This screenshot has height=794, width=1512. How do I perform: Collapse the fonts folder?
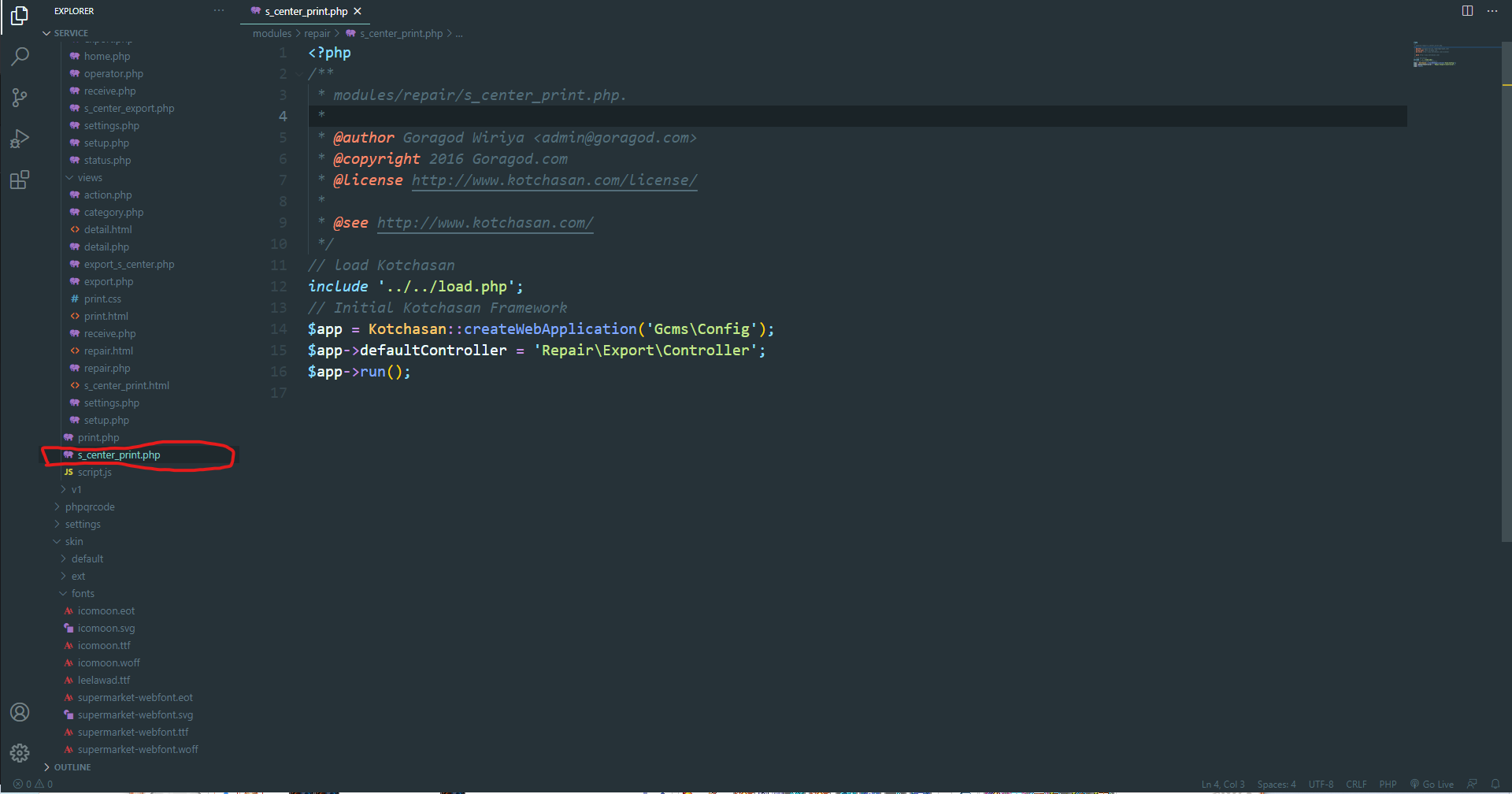(83, 594)
